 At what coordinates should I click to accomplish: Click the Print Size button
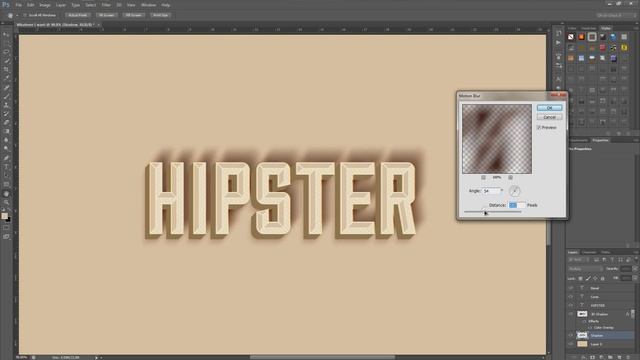pyautogui.click(x=160, y=15)
